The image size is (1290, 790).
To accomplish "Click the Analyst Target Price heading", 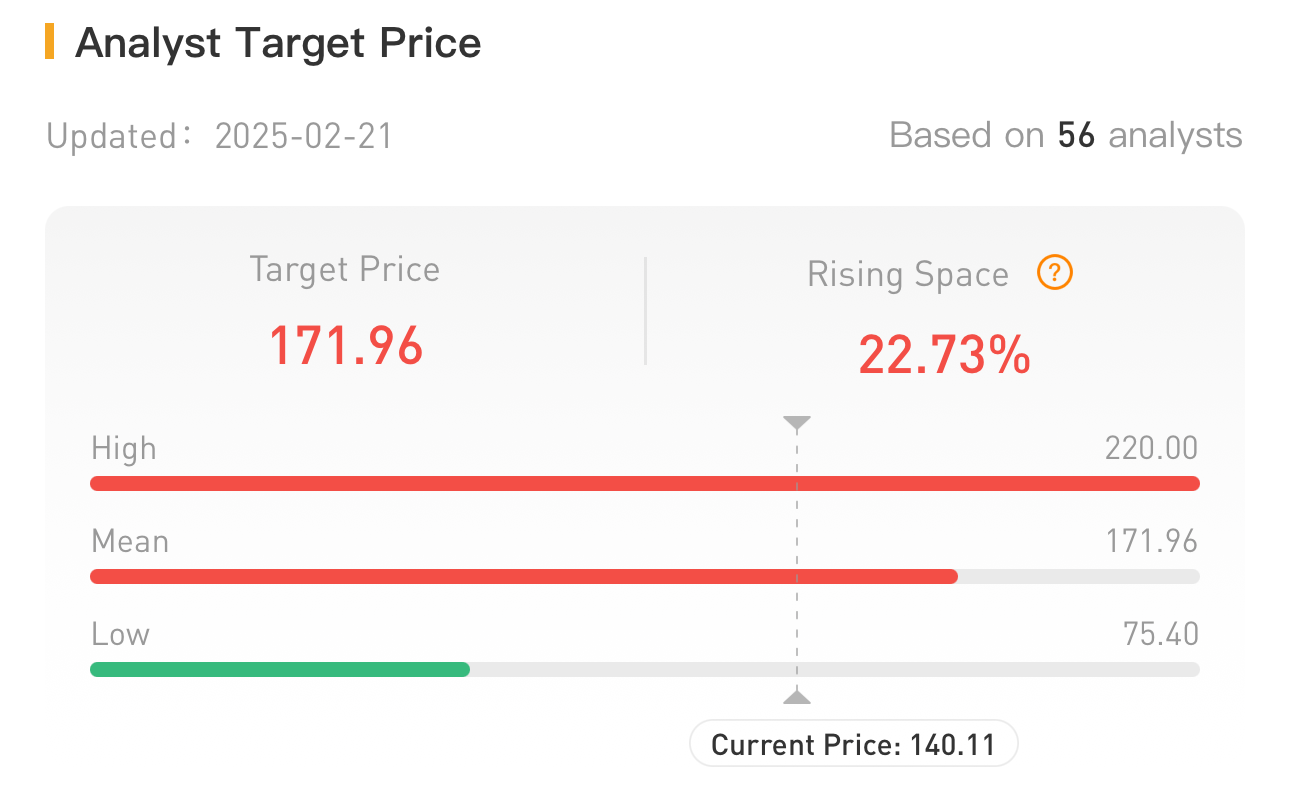I will pyautogui.click(x=278, y=43).
